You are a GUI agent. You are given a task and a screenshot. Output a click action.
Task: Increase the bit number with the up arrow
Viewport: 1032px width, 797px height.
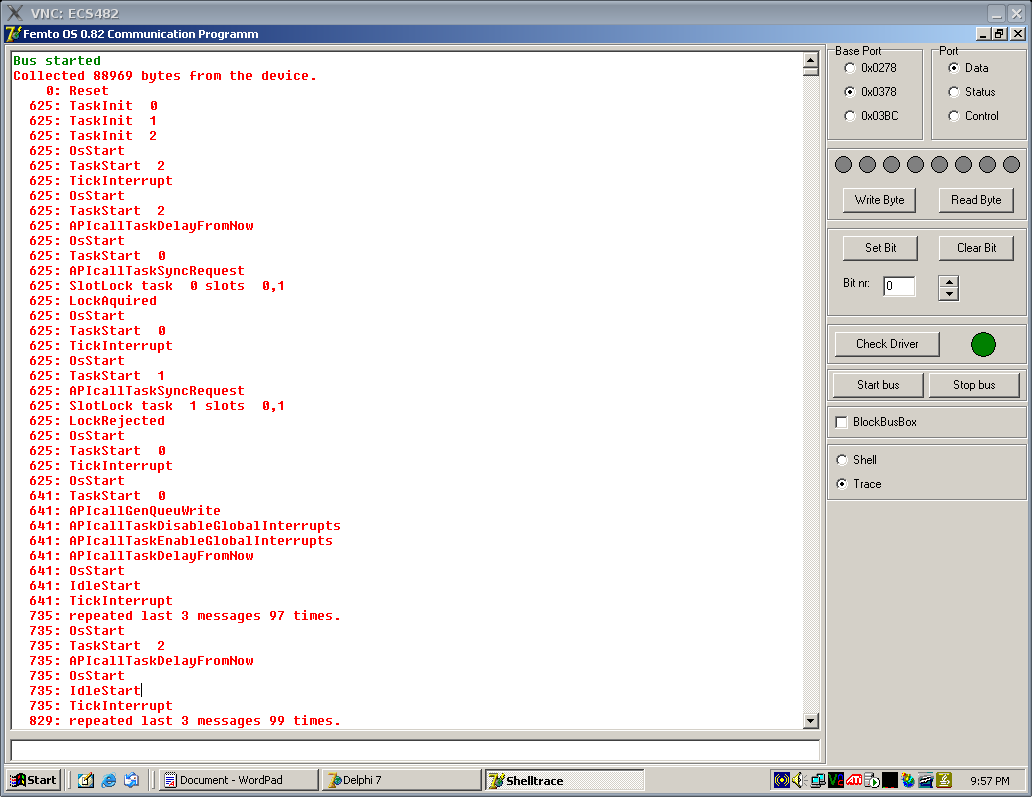(948, 282)
